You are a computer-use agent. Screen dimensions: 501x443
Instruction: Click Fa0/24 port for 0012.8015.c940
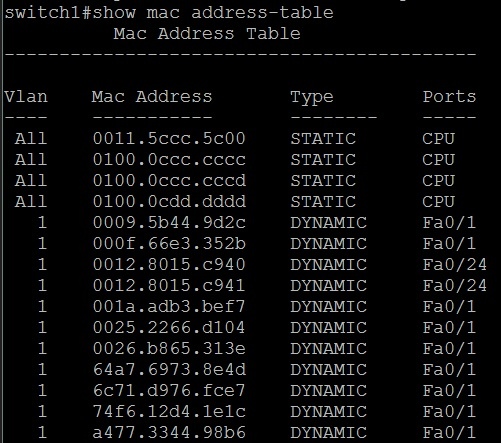454,265
